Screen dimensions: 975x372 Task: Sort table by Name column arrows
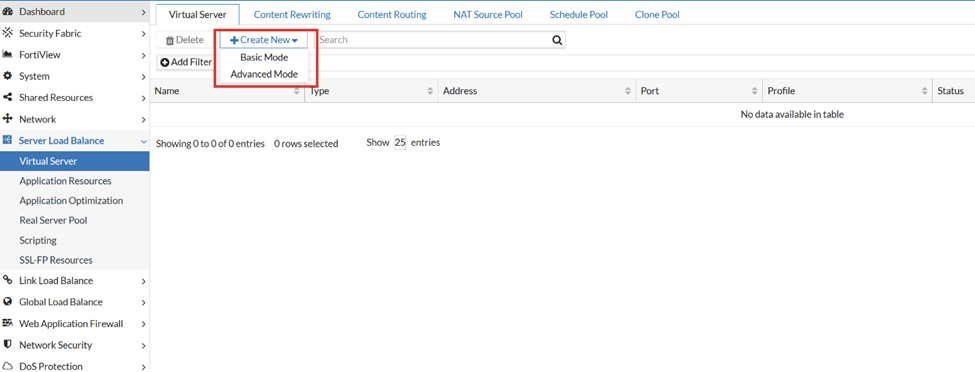[297, 91]
